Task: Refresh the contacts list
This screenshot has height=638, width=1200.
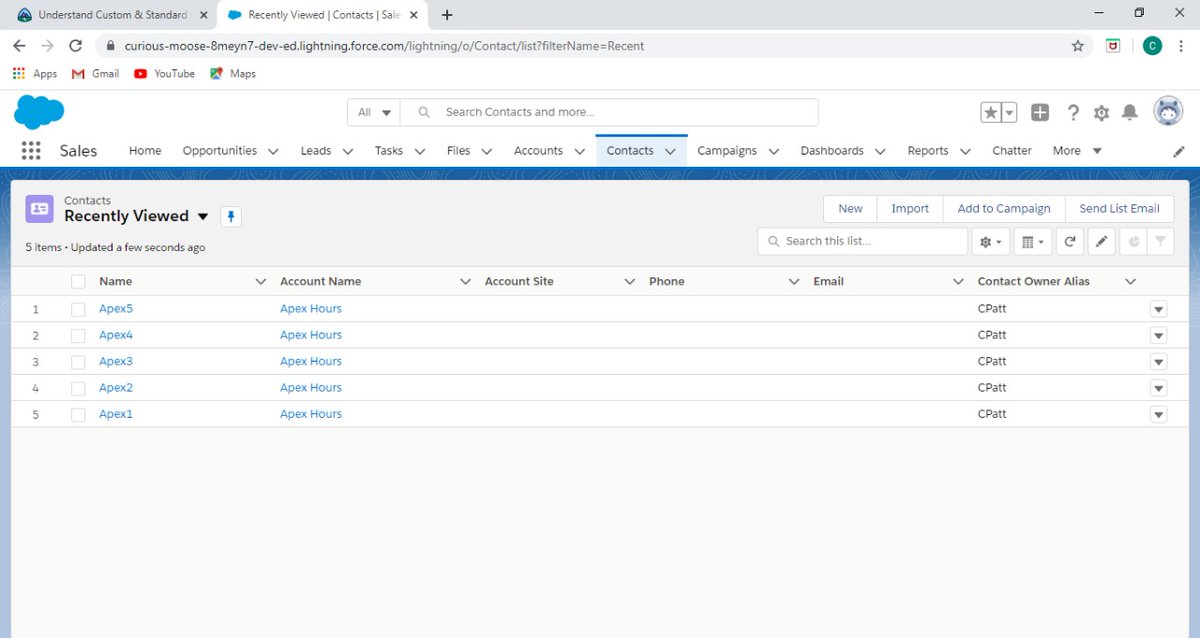Action: 1070,241
